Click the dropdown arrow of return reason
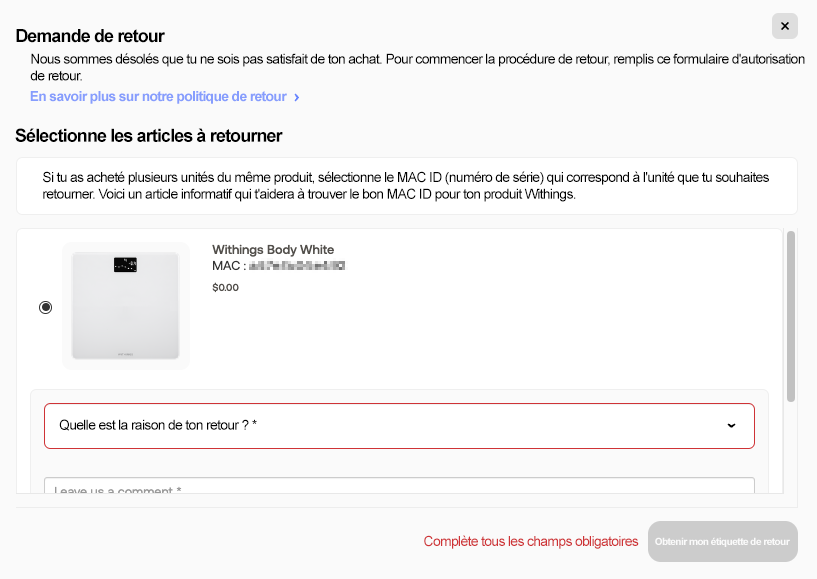 (731, 426)
